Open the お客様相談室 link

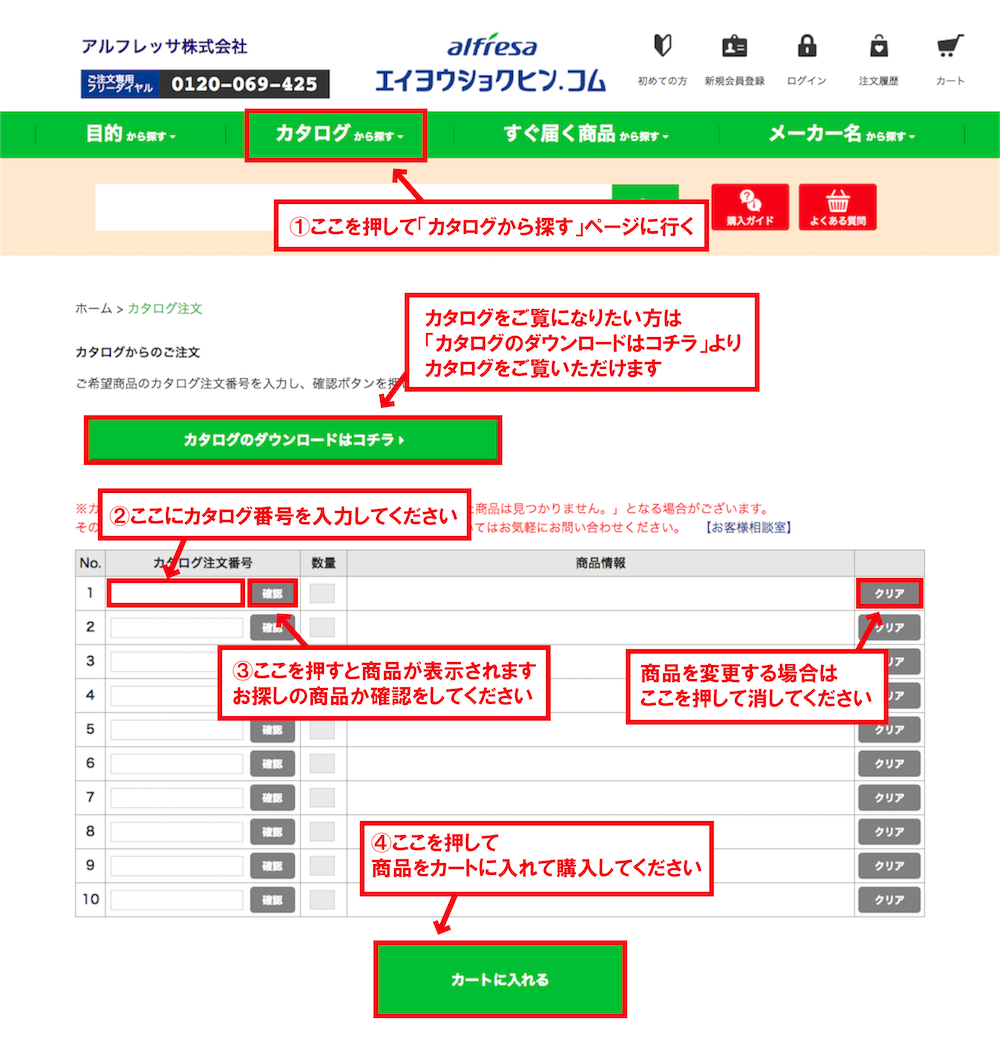[x=748, y=527]
